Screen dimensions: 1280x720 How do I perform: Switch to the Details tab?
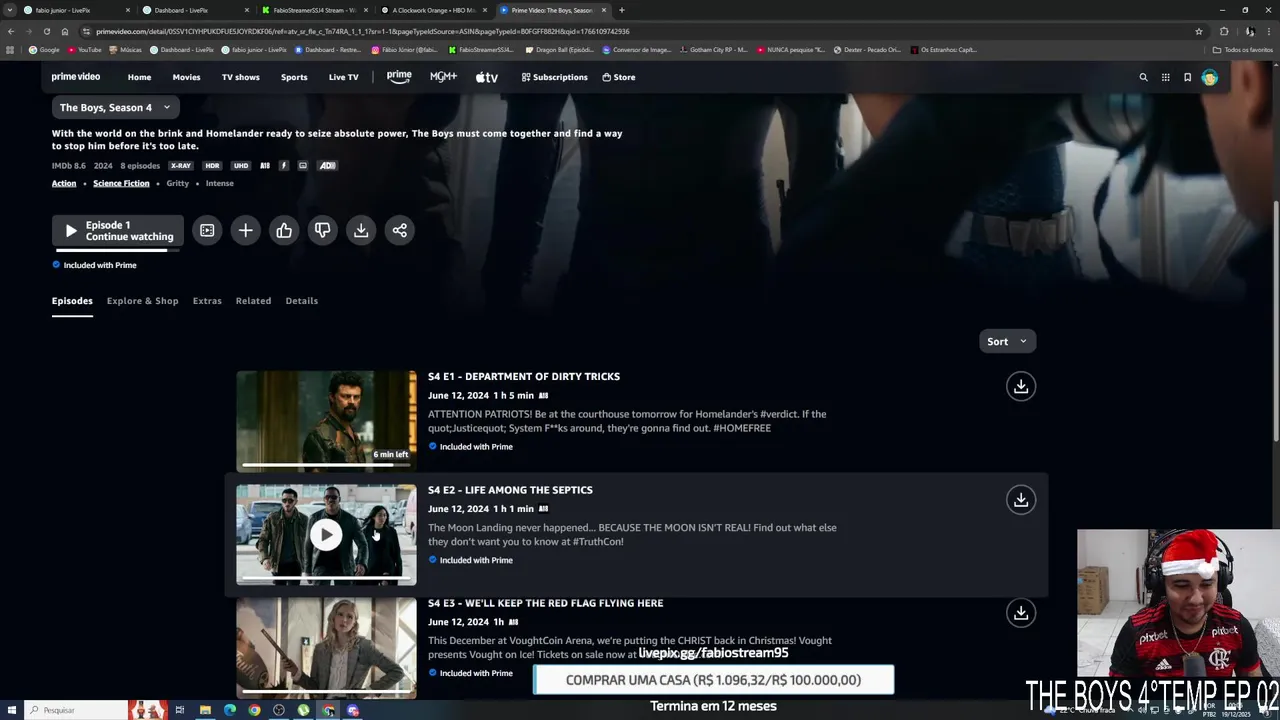point(301,301)
